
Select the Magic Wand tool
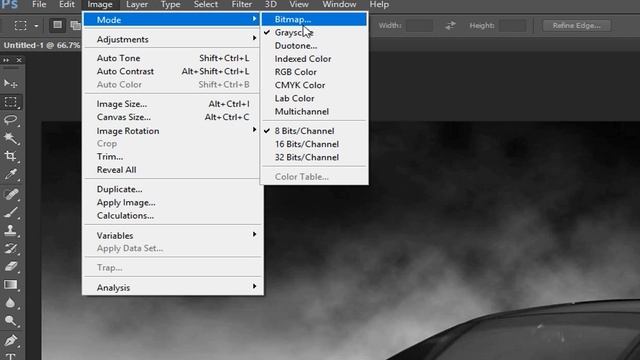(x=11, y=138)
